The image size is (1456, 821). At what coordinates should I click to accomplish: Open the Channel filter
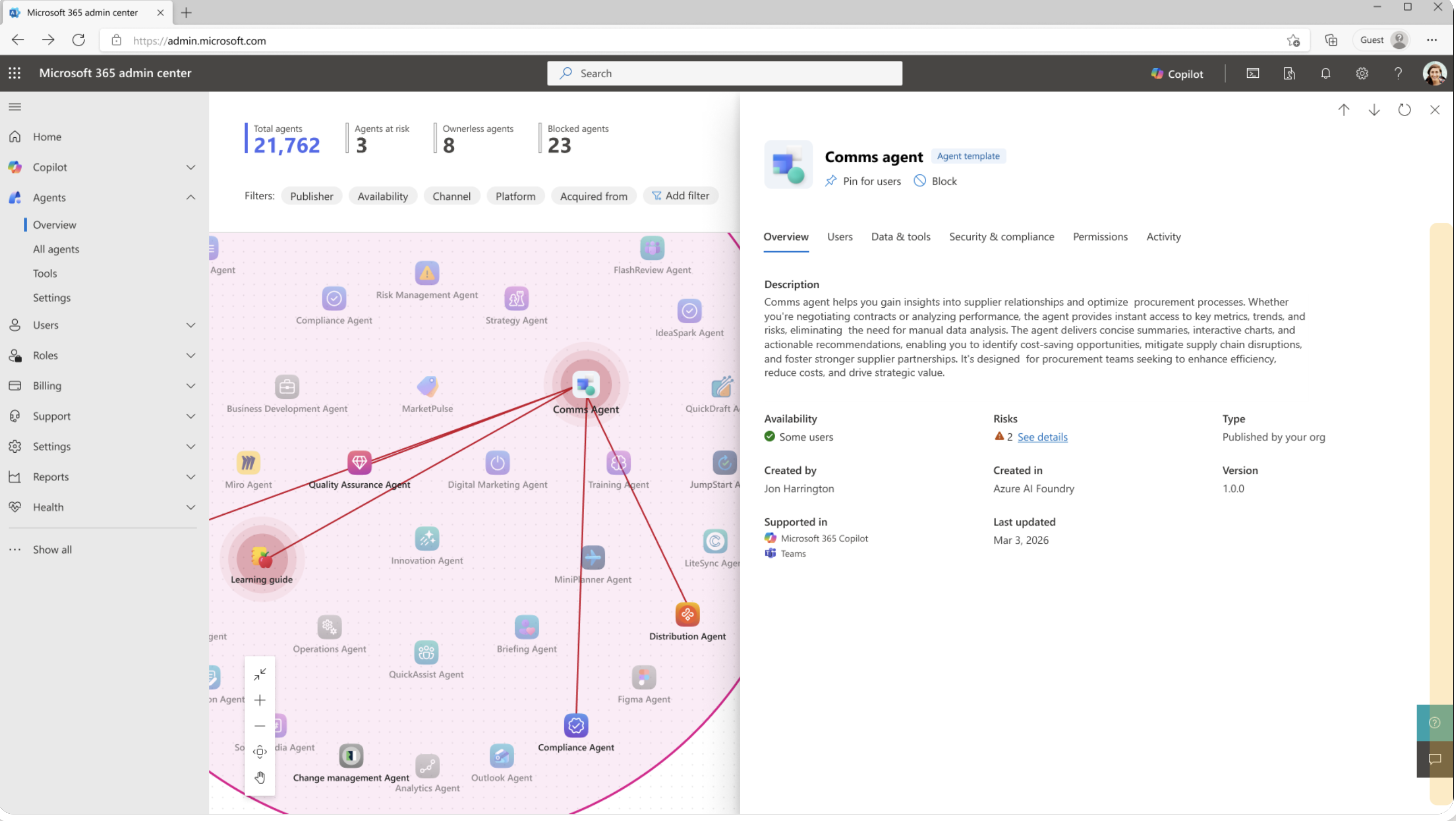click(x=451, y=196)
